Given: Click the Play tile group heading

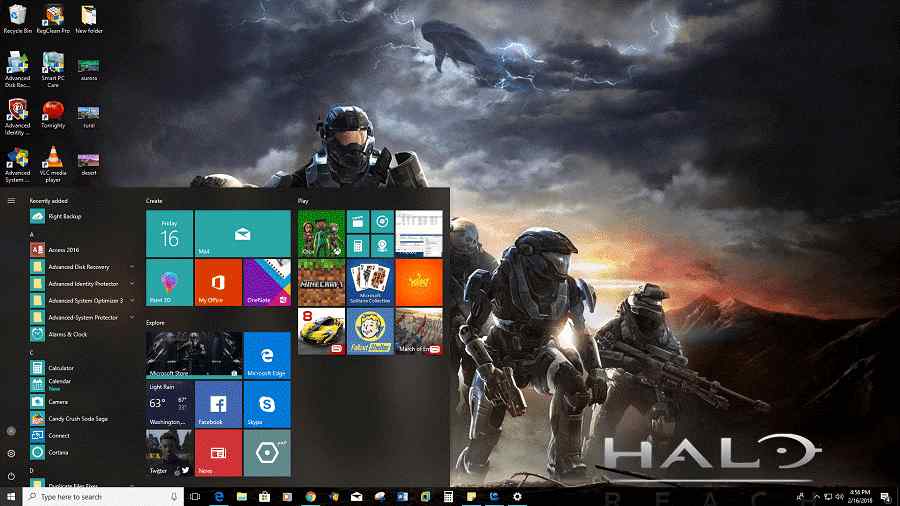Looking at the screenshot, I should tap(303, 201).
